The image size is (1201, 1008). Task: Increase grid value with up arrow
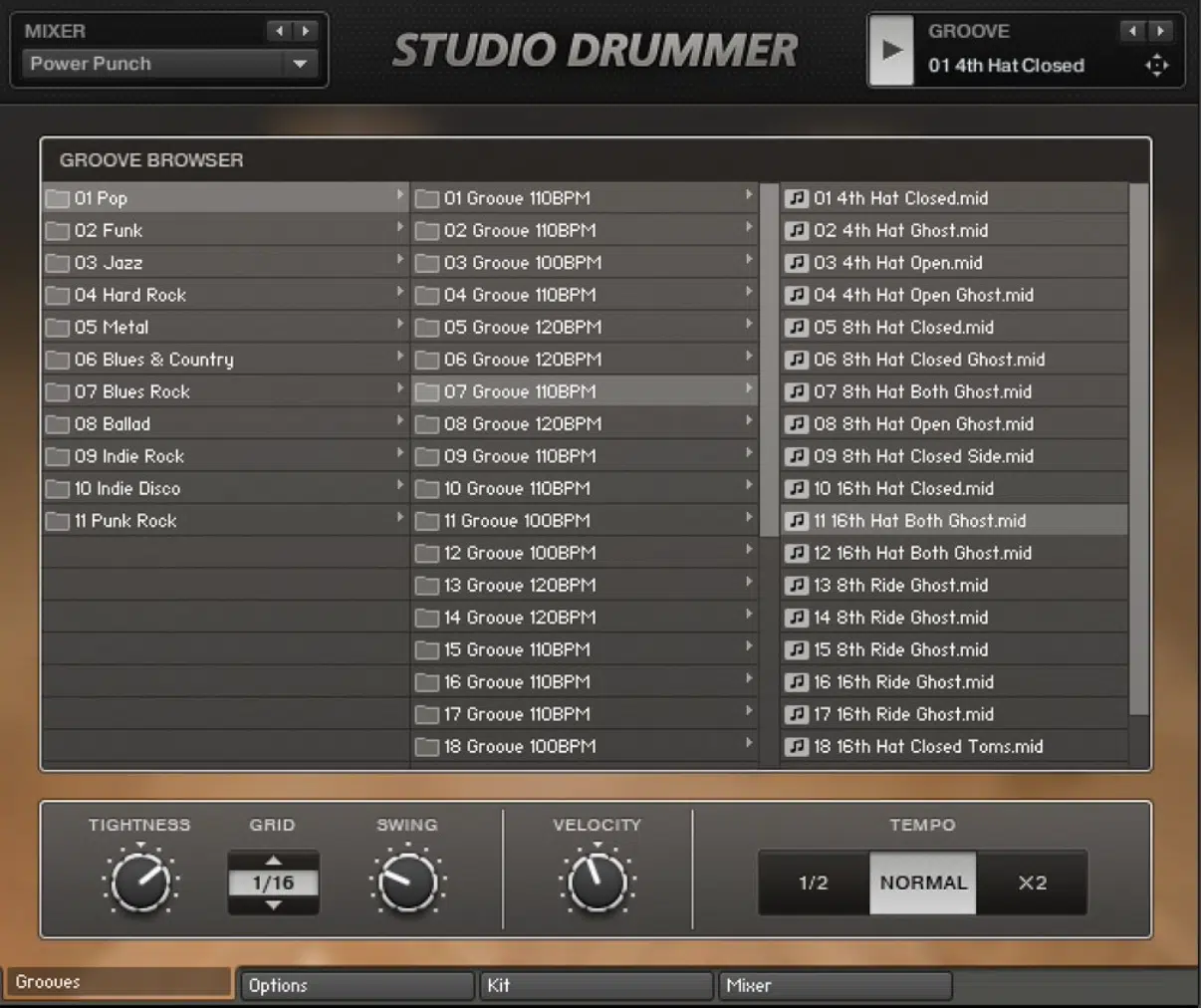point(273,861)
